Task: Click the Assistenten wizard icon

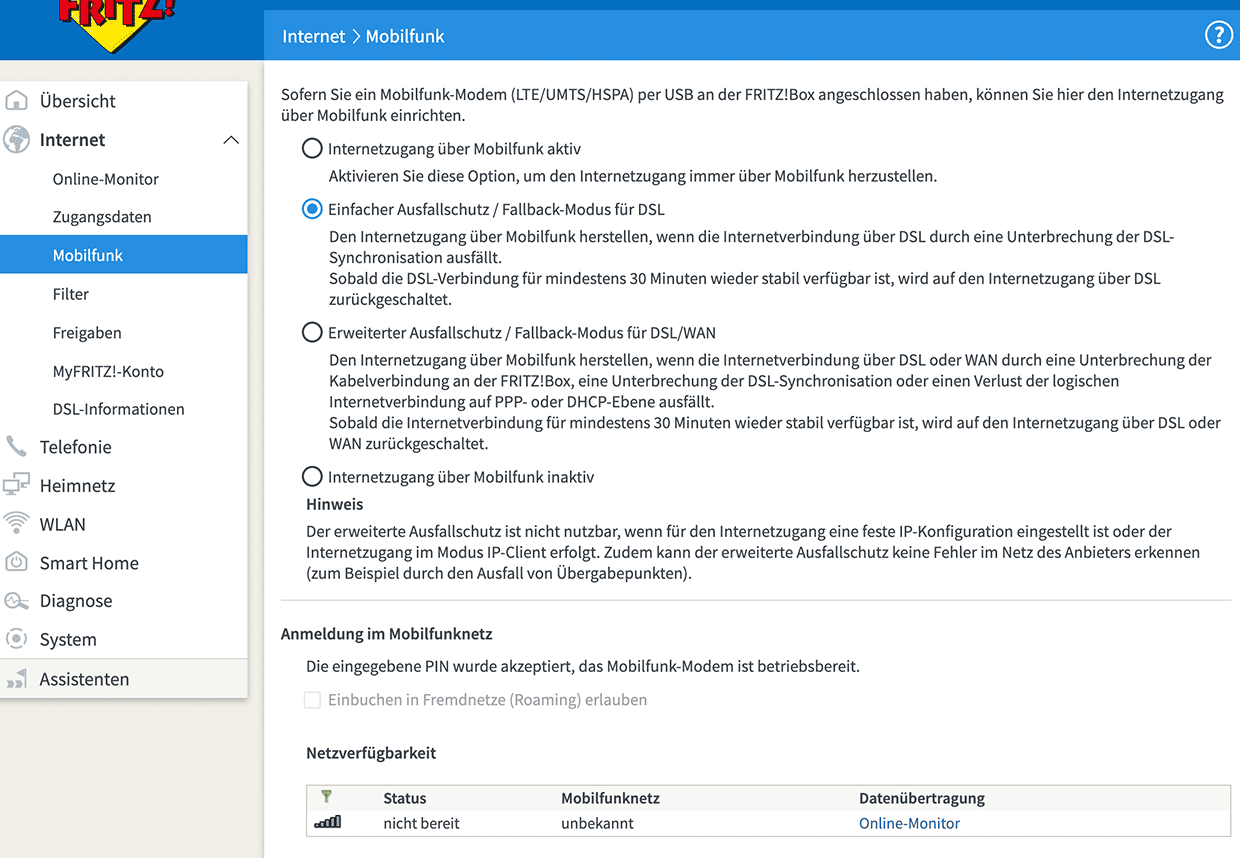Action: point(17,680)
